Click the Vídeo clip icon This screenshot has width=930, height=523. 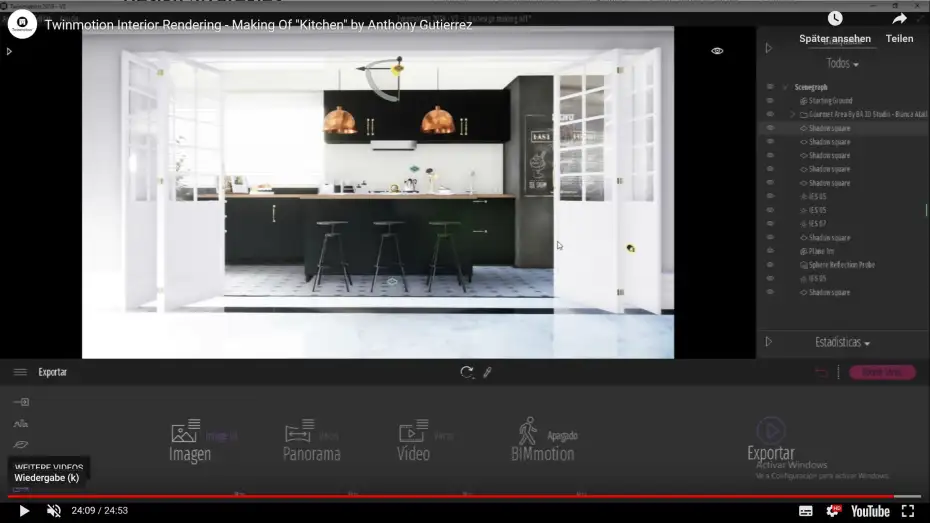point(413,430)
